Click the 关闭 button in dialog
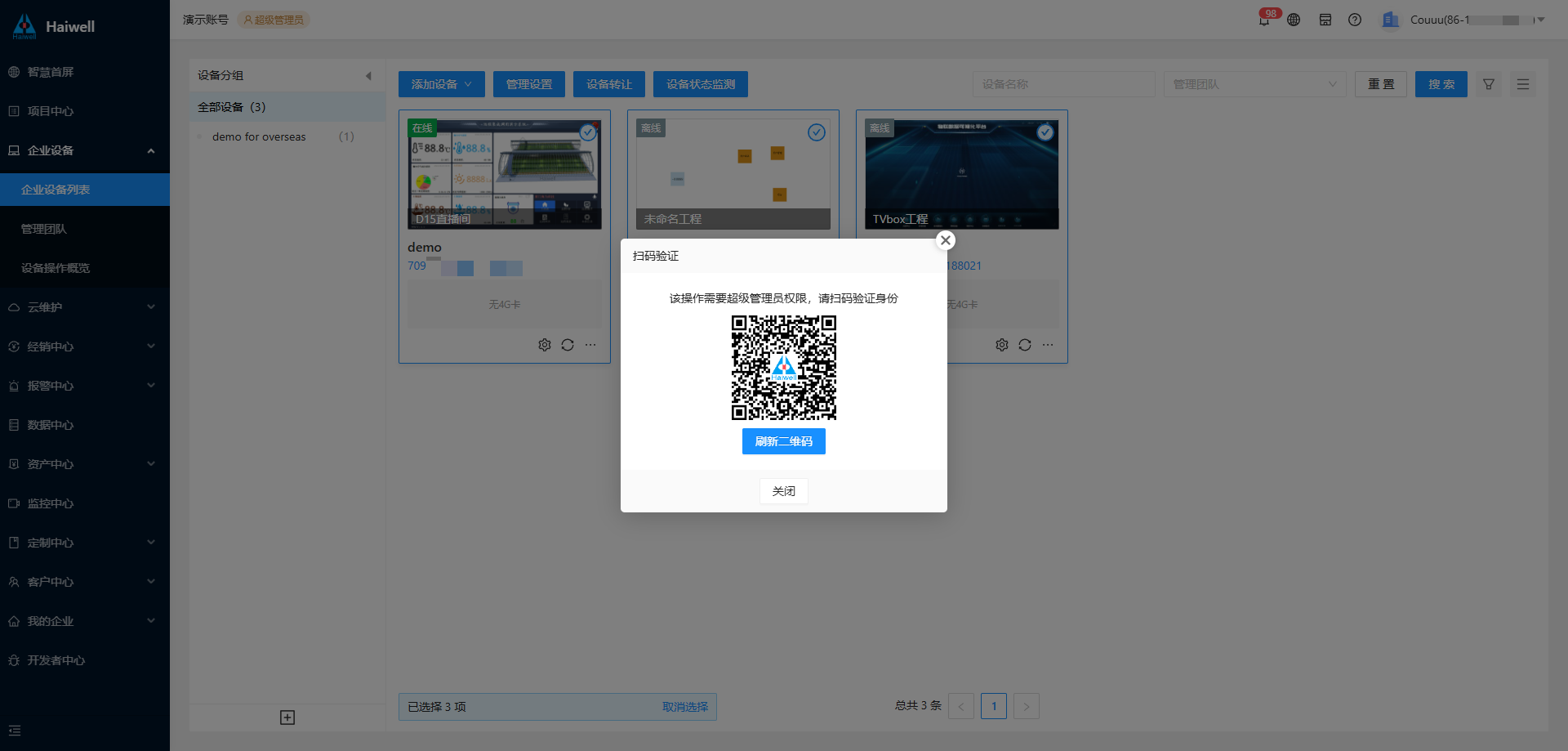The width and height of the screenshot is (1568, 751). click(x=784, y=491)
